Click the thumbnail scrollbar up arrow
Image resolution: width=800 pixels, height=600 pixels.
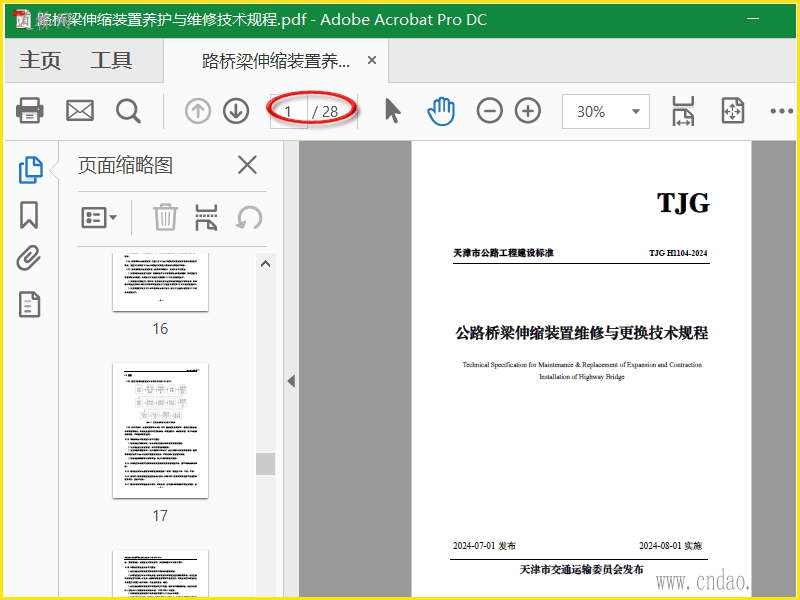pyautogui.click(x=265, y=264)
